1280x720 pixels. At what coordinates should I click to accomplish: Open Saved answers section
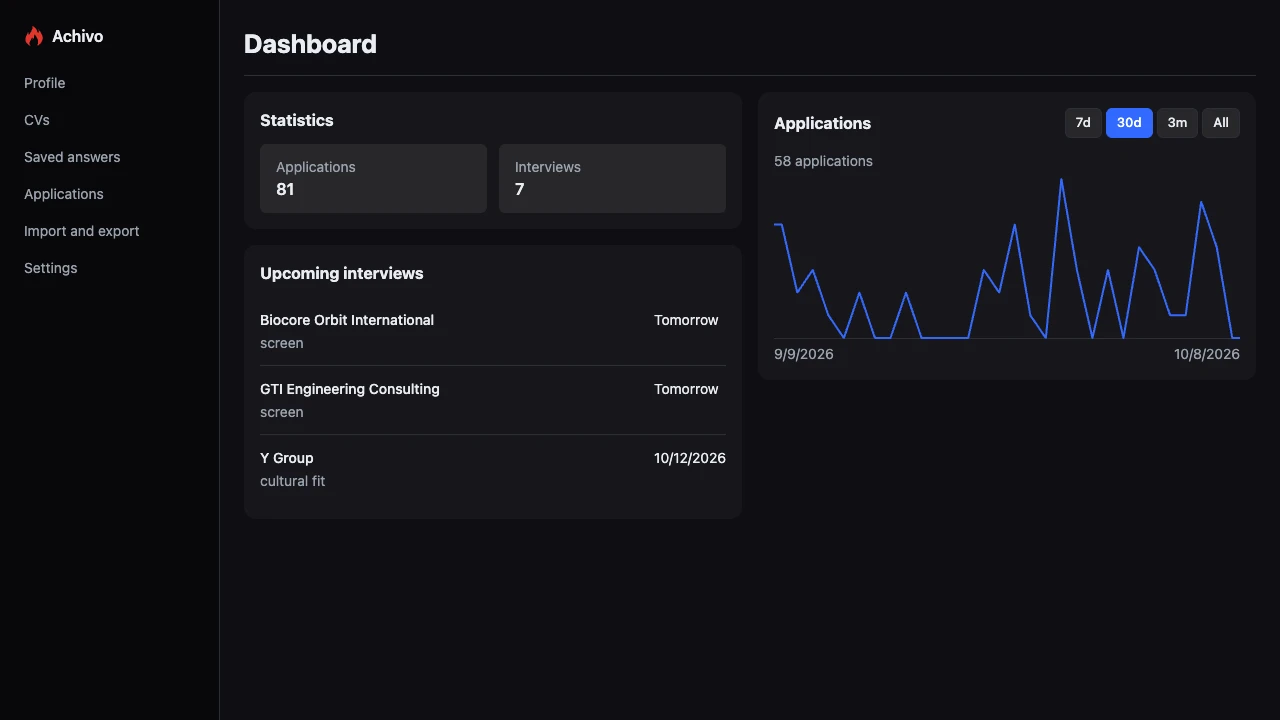[x=72, y=157]
